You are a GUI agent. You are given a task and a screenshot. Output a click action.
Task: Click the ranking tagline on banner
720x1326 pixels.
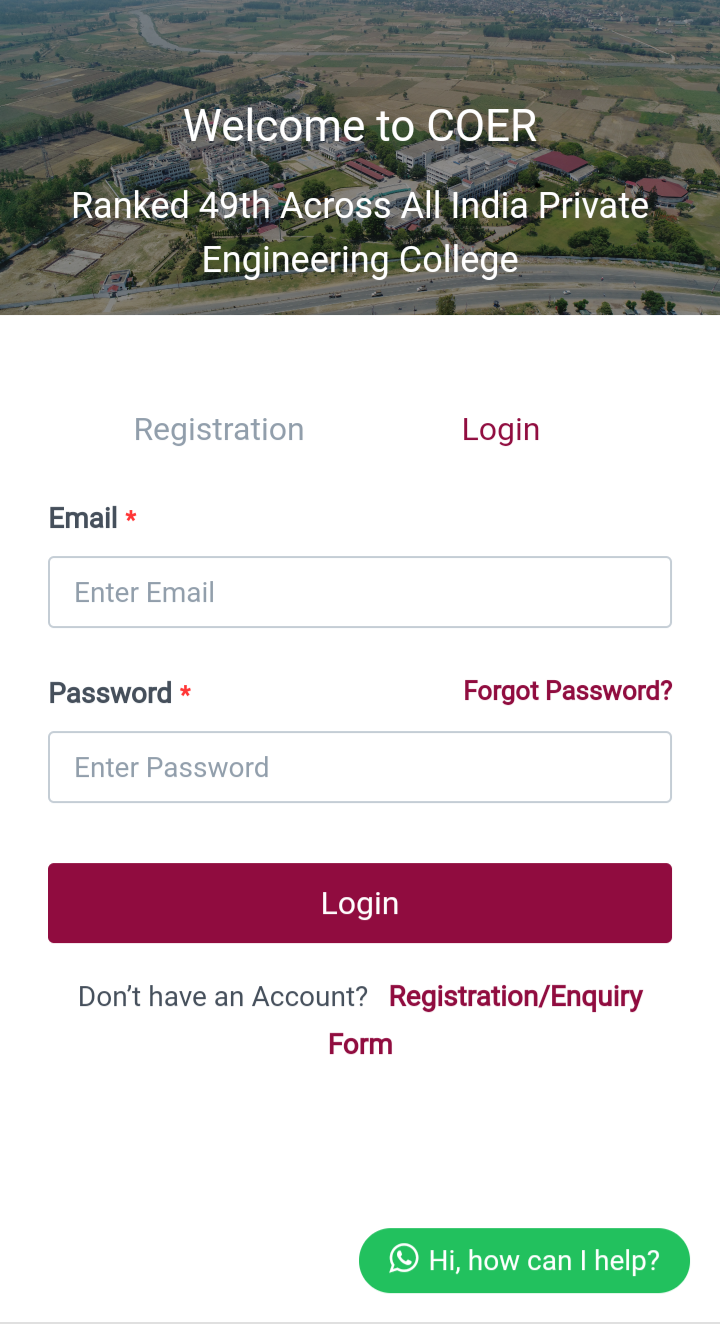360,231
